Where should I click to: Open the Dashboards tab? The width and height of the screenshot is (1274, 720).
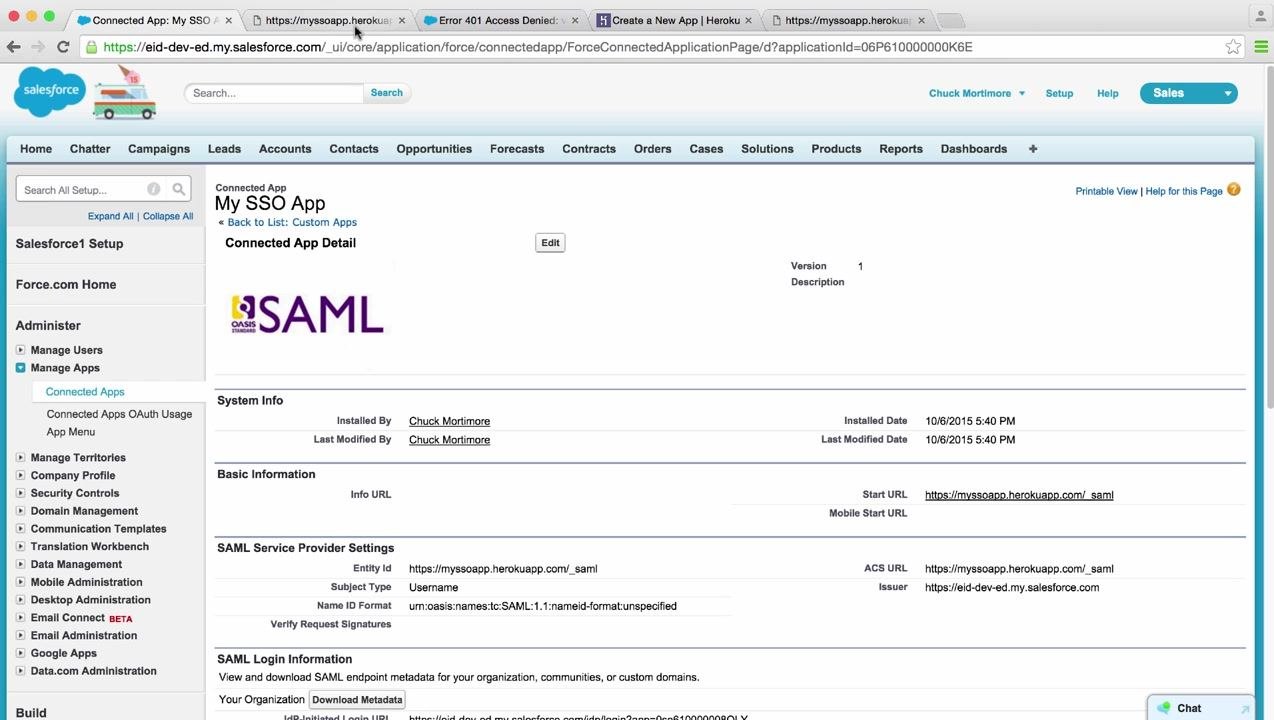click(x=974, y=149)
